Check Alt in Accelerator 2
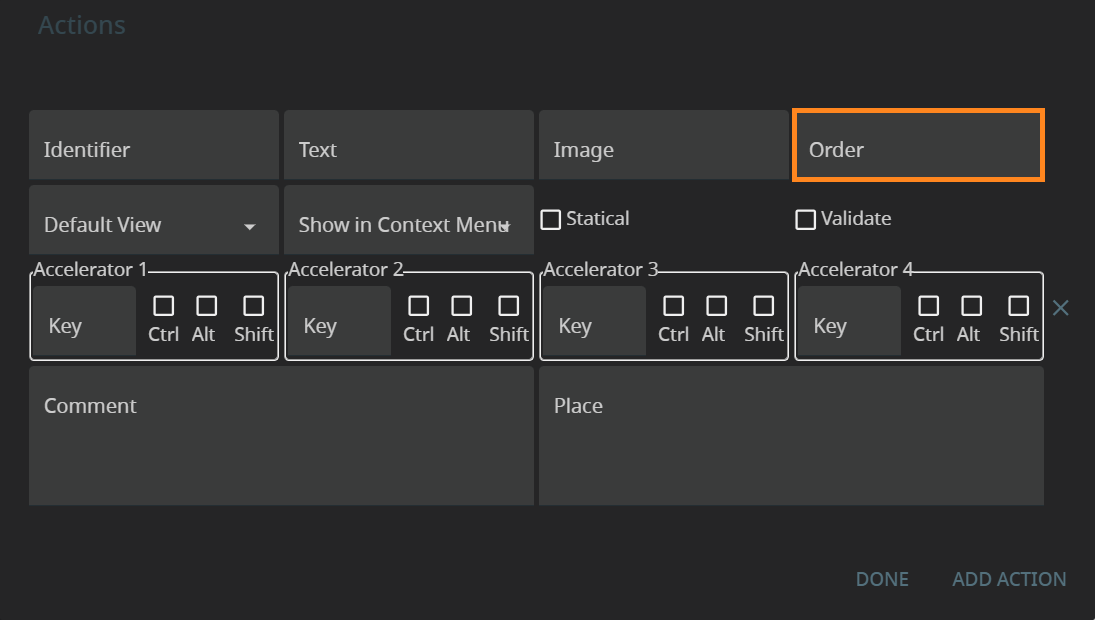 (x=461, y=306)
